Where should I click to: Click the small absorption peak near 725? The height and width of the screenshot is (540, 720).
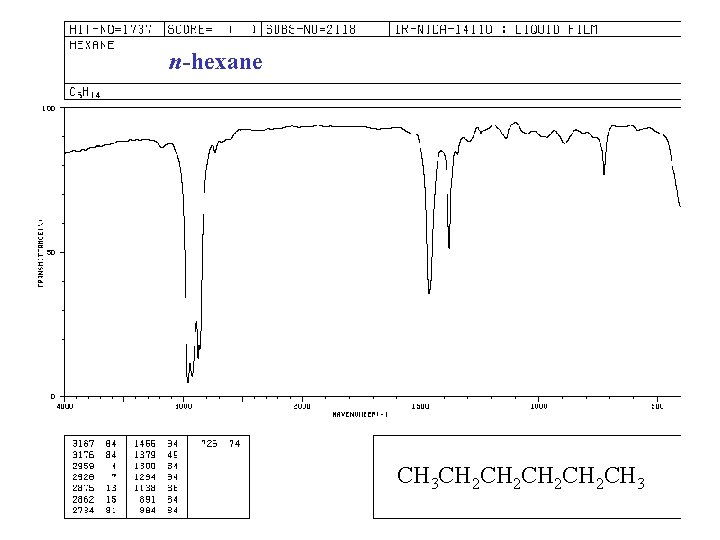[604, 173]
